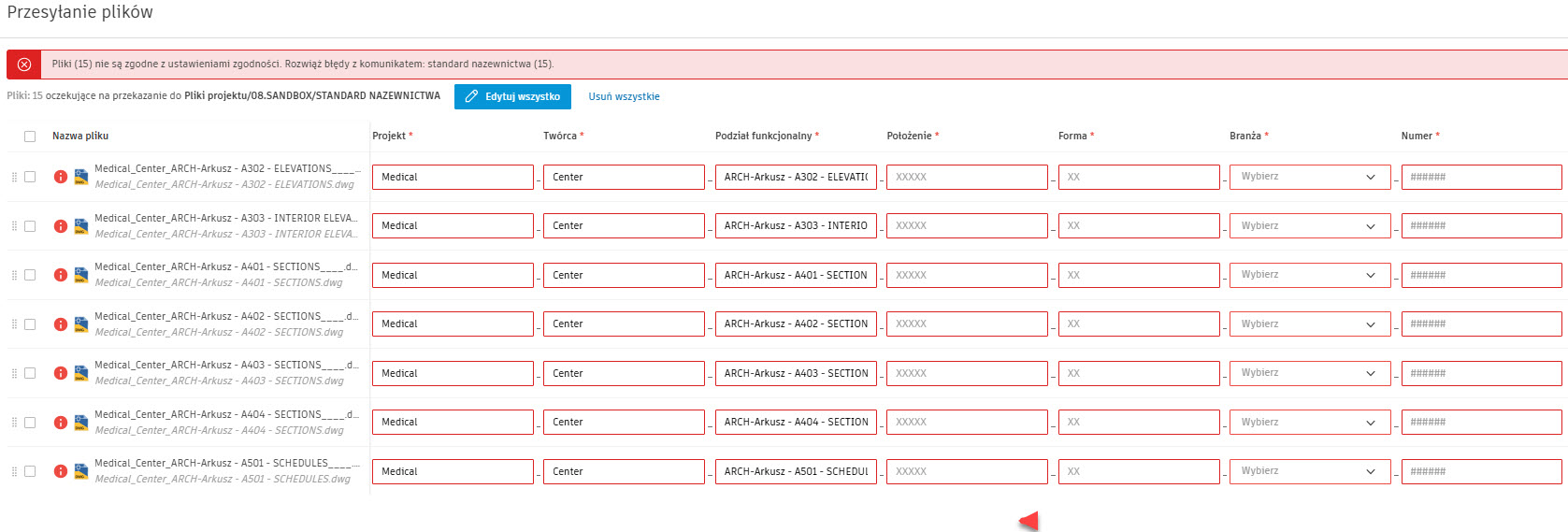Click the Podział funkcjonalny column header

766,137
